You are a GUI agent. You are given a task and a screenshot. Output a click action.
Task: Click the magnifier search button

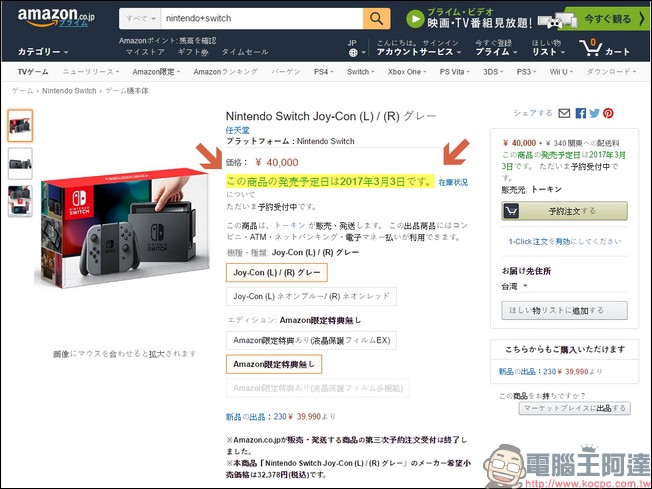click(376, 18)
